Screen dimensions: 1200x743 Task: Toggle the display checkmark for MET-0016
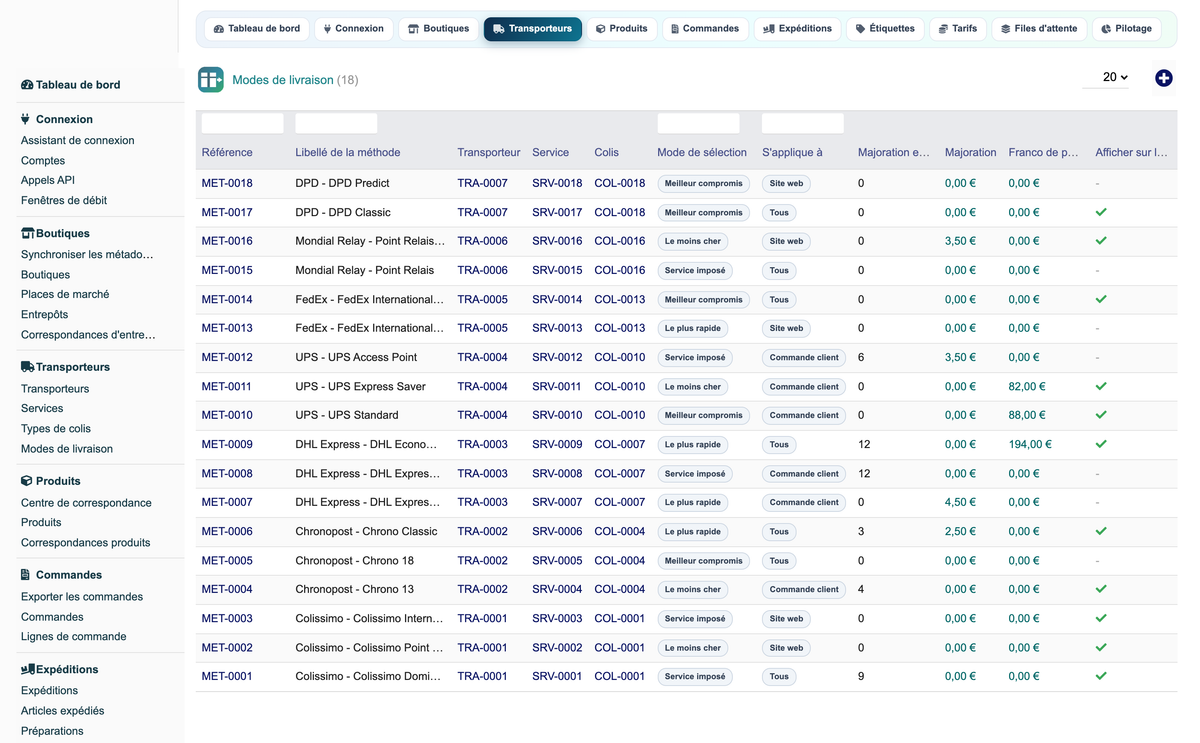(1101, 241)
